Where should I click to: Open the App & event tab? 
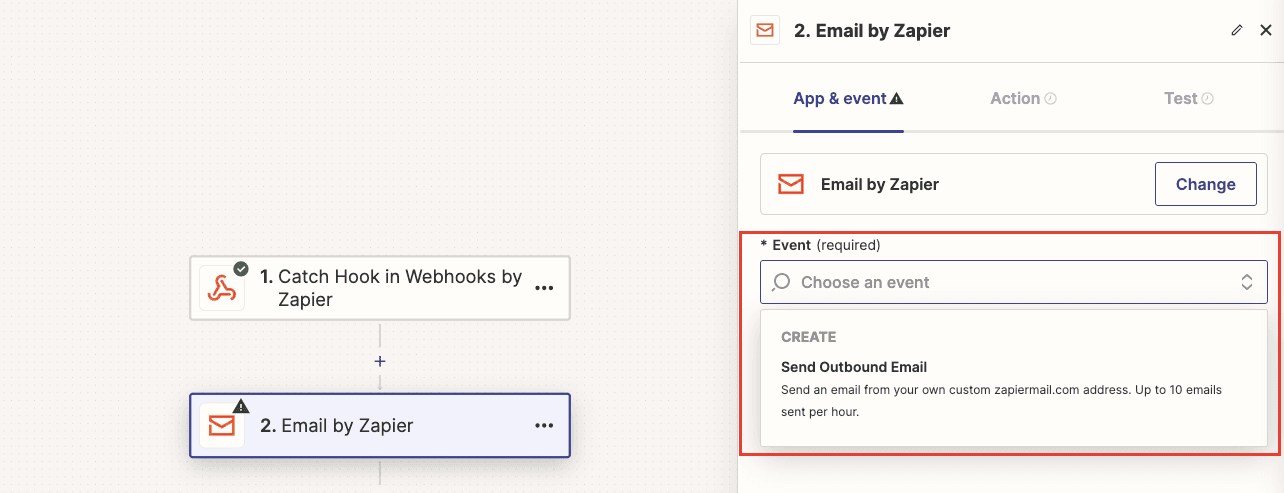[x=839, y=99]
